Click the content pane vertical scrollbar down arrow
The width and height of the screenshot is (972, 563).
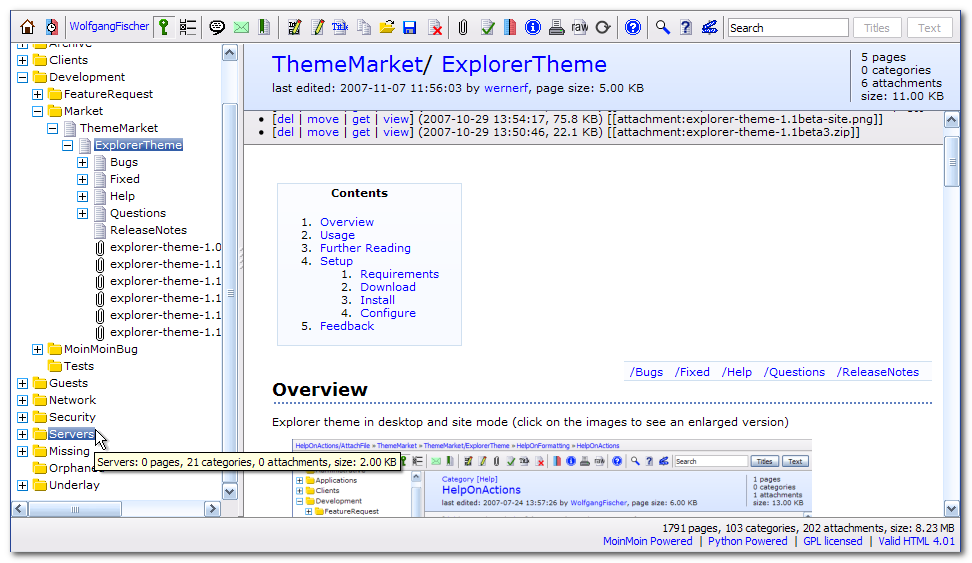[x=952, y=509]
